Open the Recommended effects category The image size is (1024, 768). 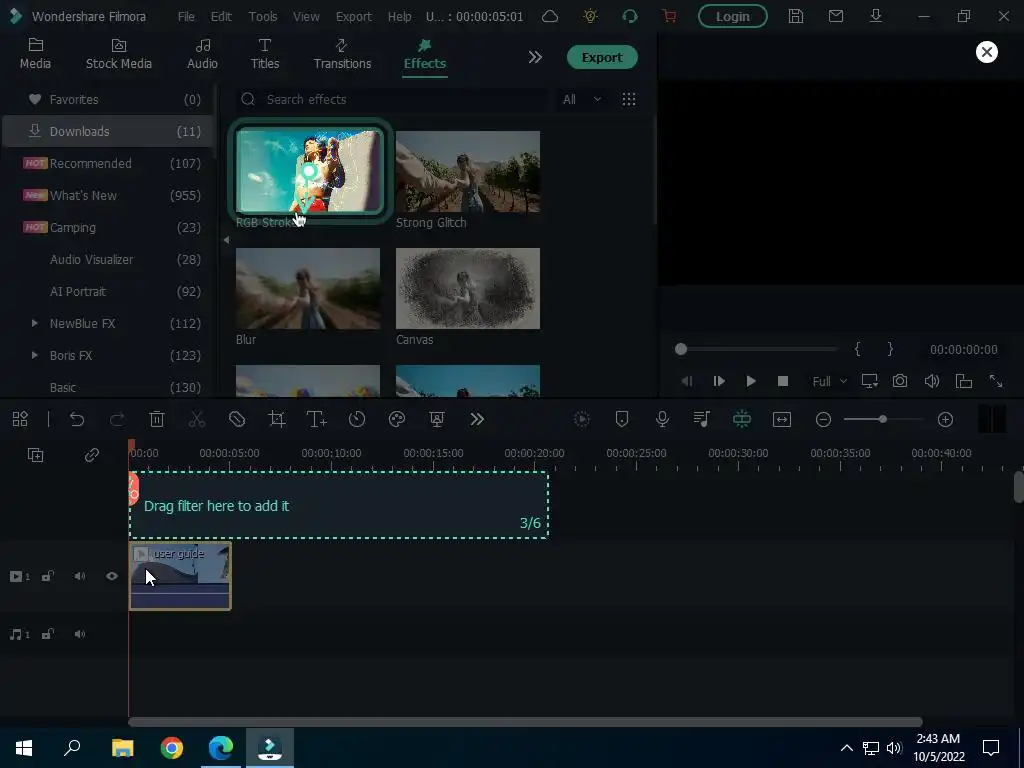click(x=108, y=163)
